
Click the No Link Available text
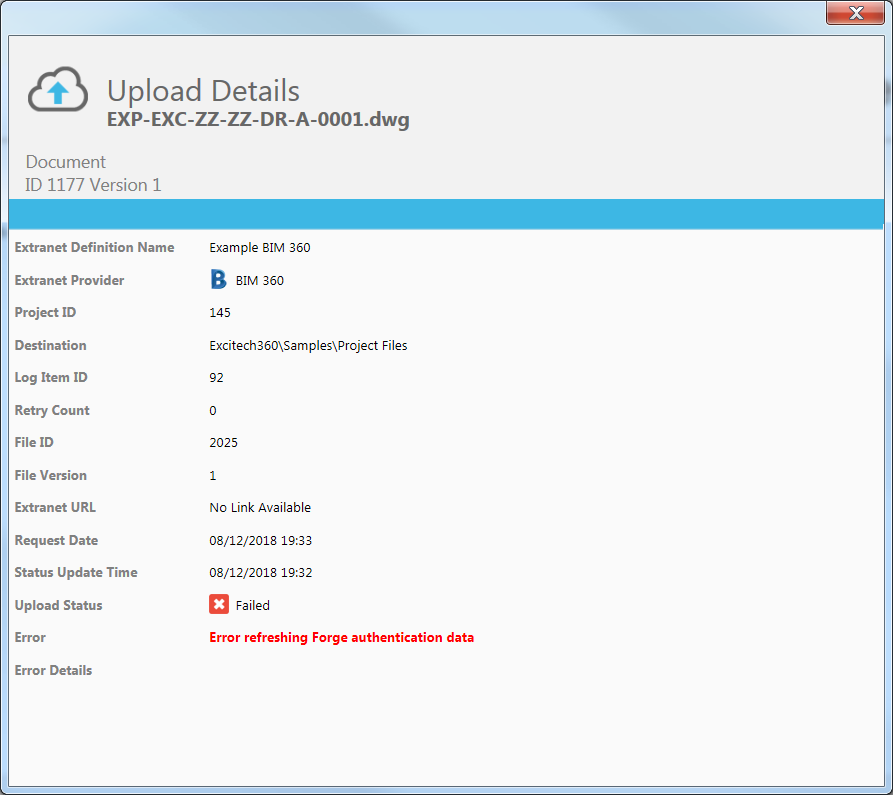pos(260,508)
